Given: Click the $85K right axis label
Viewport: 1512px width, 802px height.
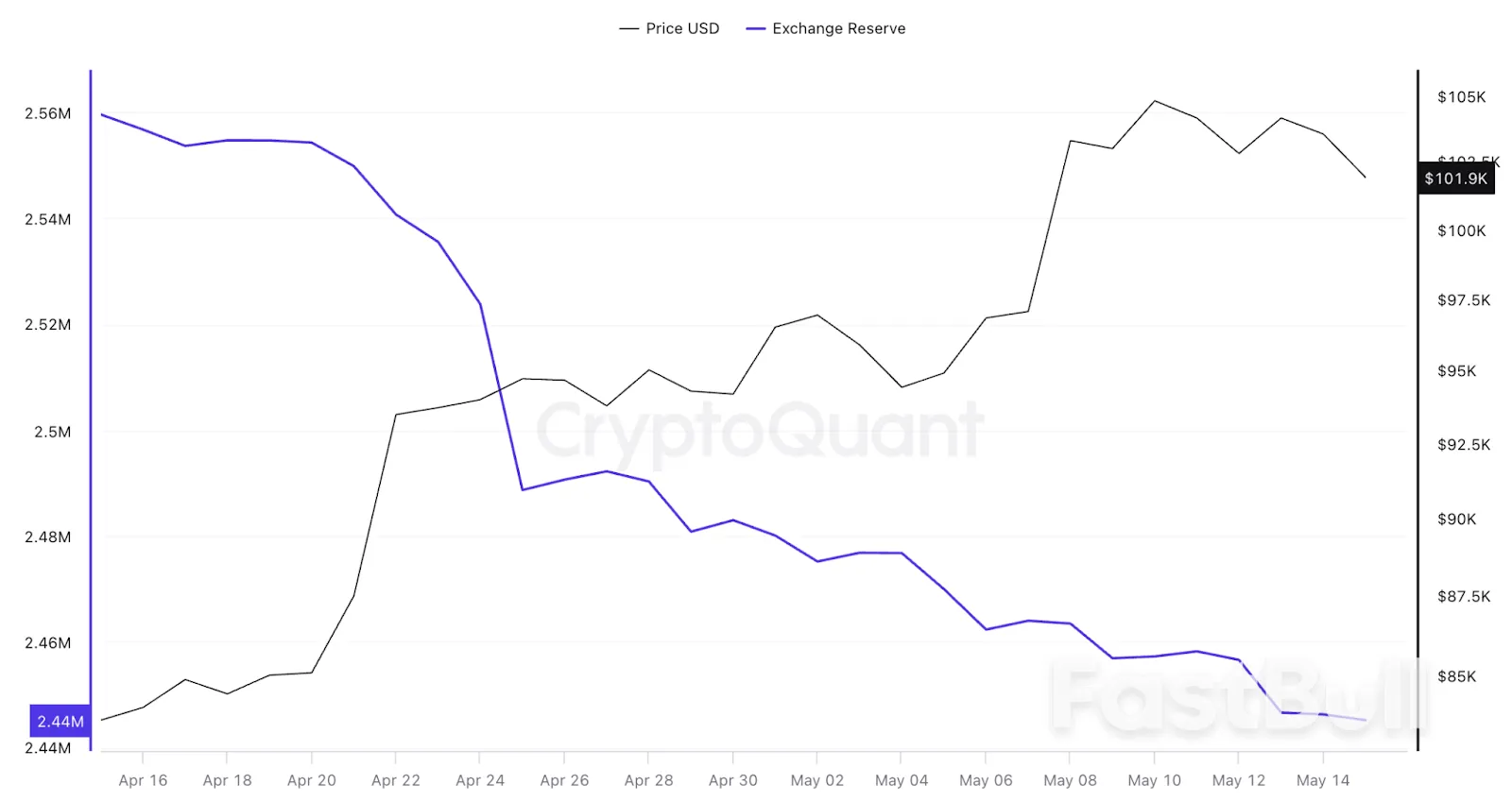Looking at the screenshot, I should click(x=1456, y=676).
